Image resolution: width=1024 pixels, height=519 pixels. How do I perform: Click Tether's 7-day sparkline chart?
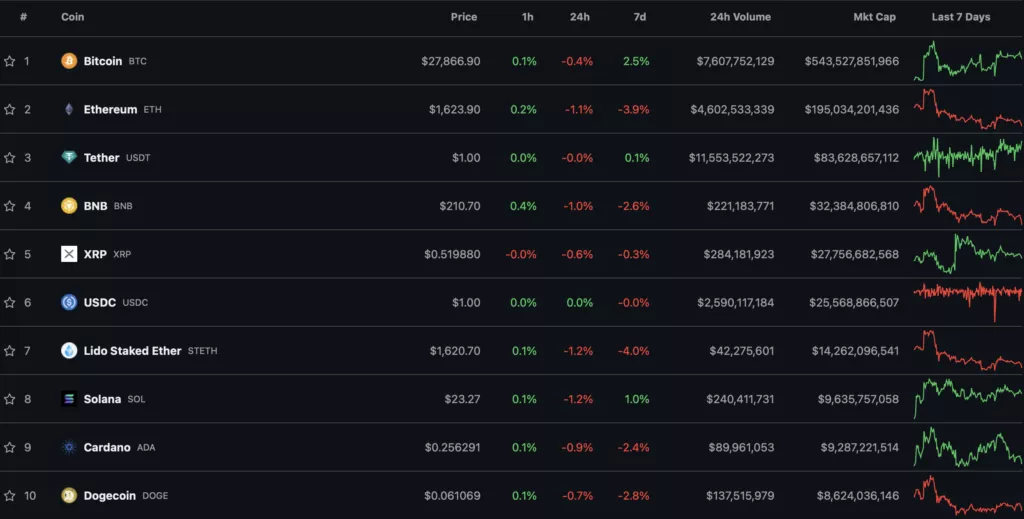point(968,157)
